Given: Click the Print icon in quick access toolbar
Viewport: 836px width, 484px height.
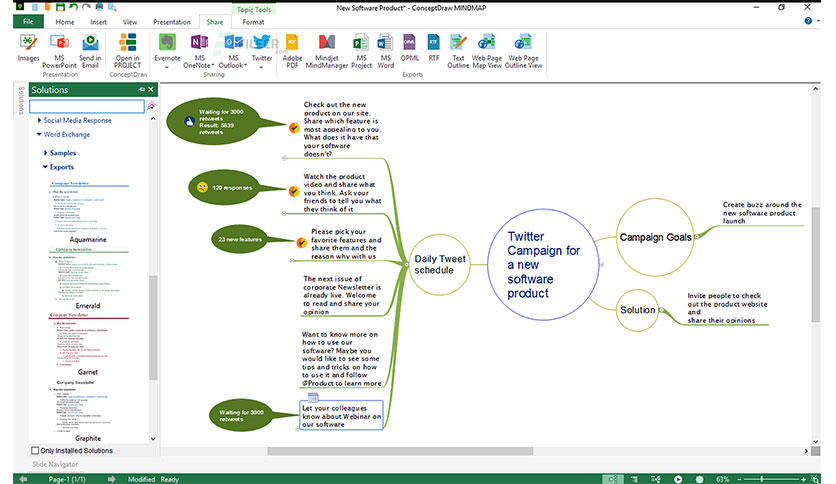Looking at the screenshot, I should point(99,7).
